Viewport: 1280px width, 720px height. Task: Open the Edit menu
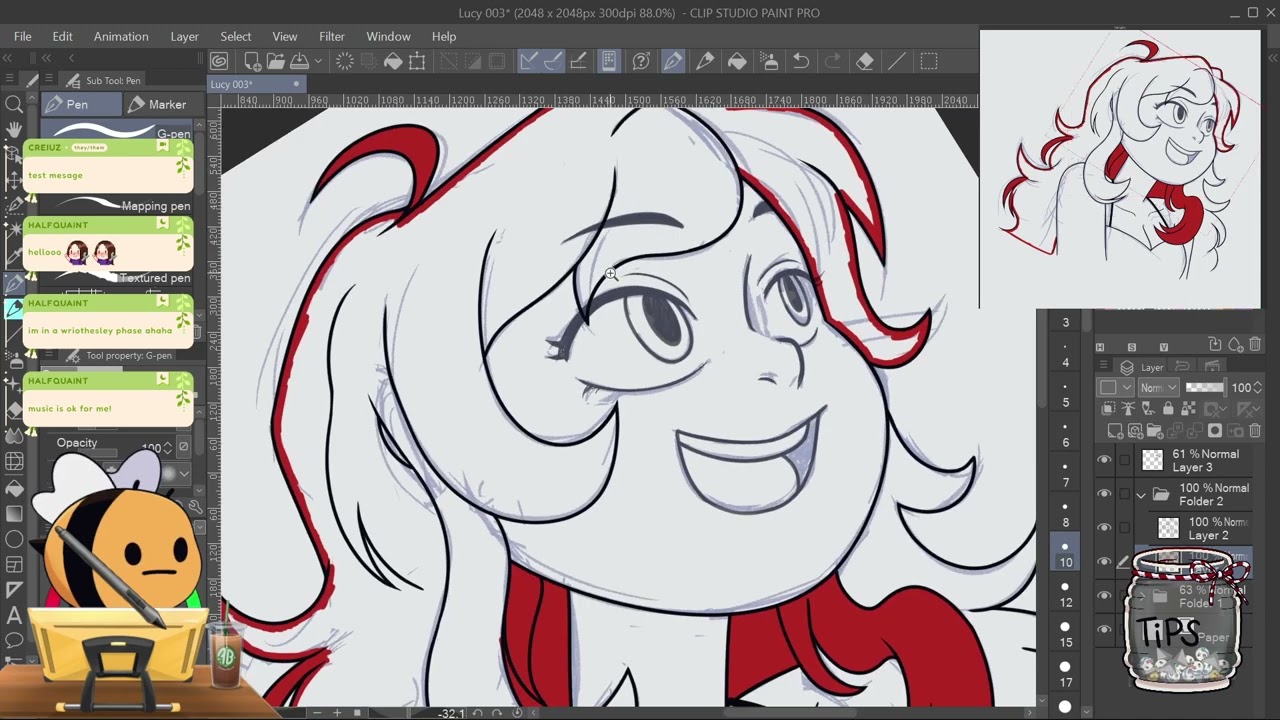(62, 36)
